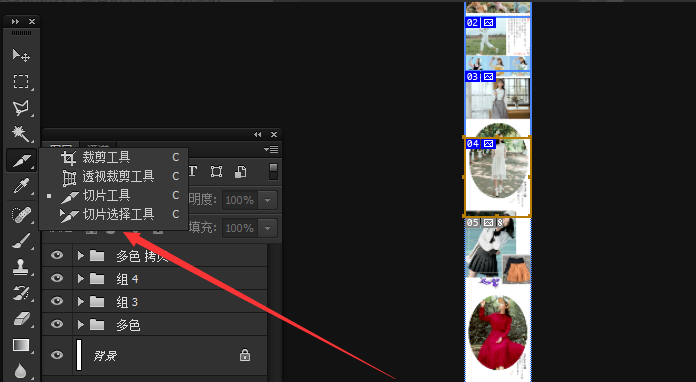Viewport: 696px width, 382px height.
Task: Select the 背景 layer name
Action: (105, 355)
